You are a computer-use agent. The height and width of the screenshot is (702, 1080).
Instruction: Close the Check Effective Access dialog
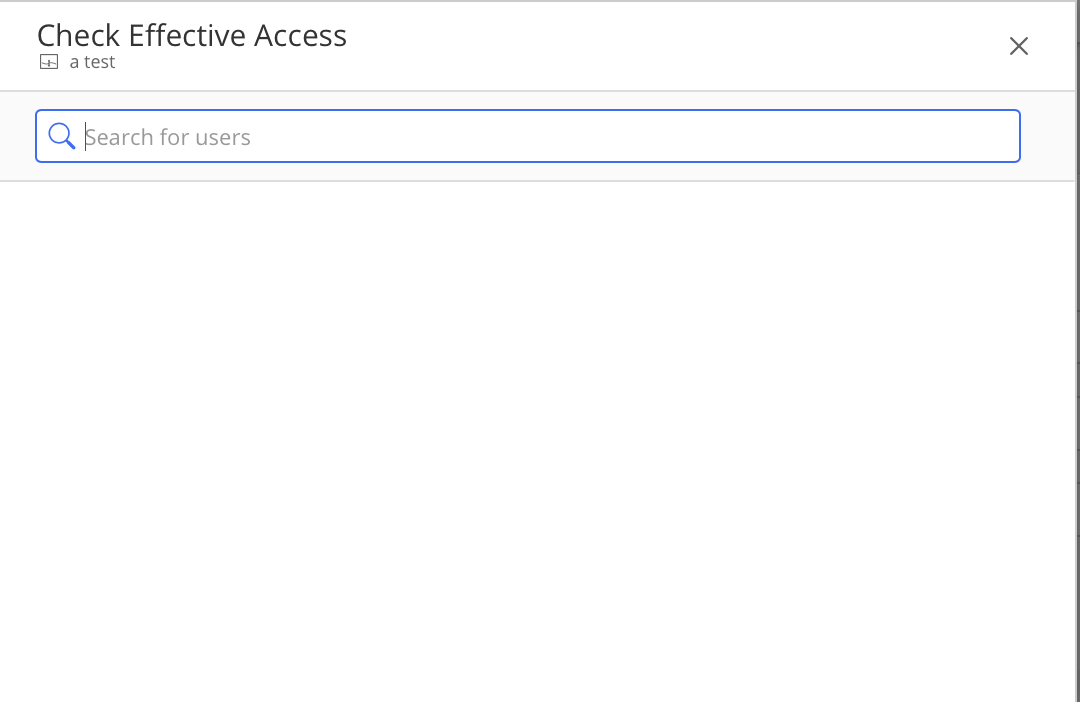pyautogui.click(x=1018, y=46)
